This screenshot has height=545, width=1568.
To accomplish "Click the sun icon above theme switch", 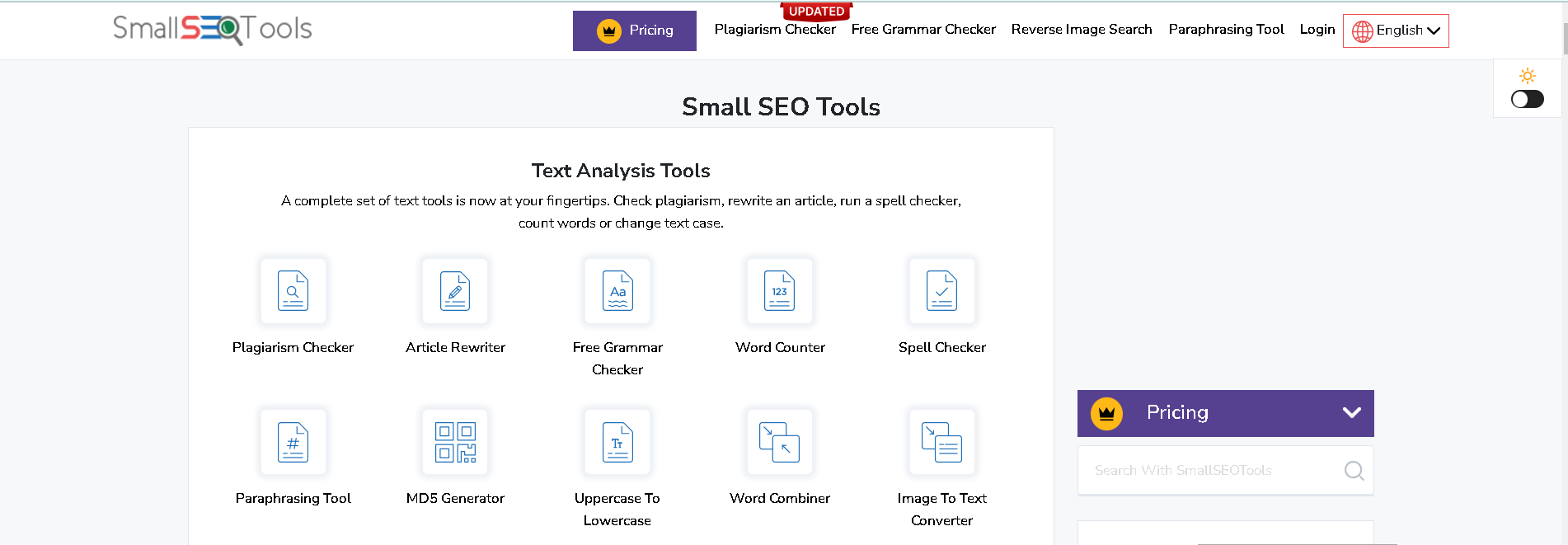I will click(1528, 76).
